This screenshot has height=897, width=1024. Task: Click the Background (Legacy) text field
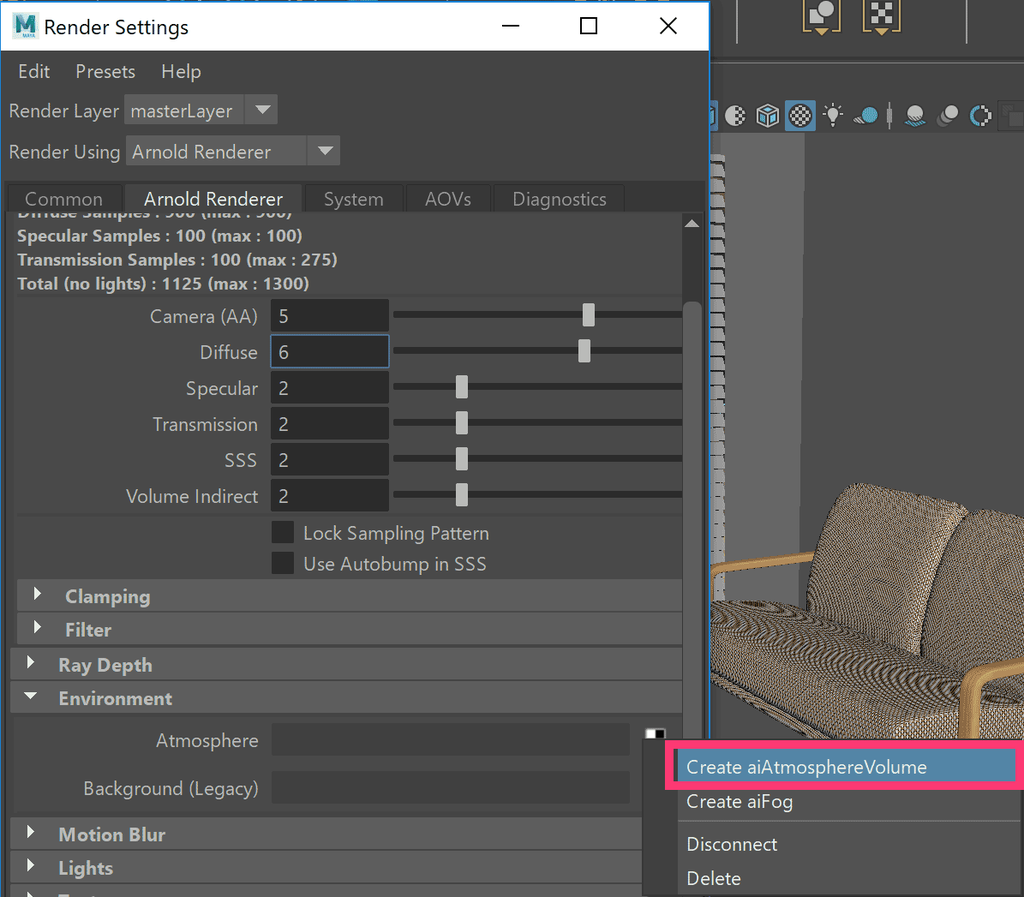coord(451,787)
